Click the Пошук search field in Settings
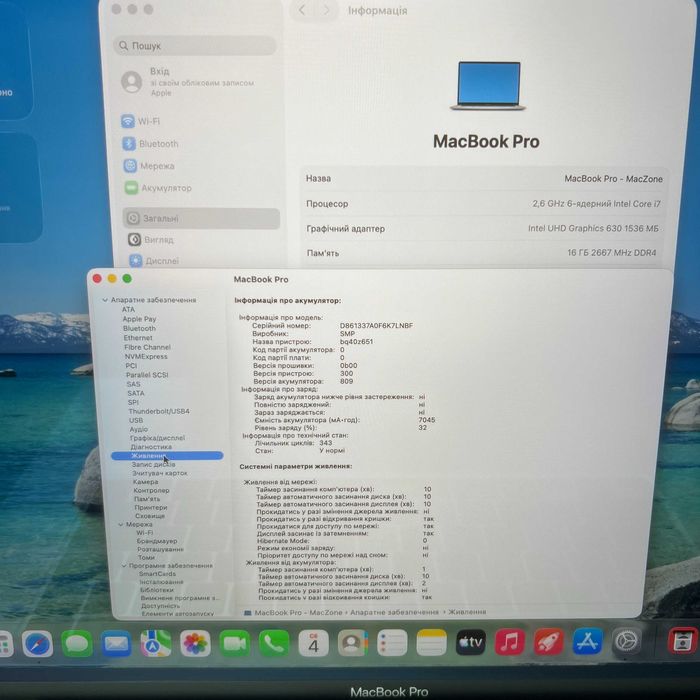The width and height of the screenshot is (700, 700). point(195,46)
